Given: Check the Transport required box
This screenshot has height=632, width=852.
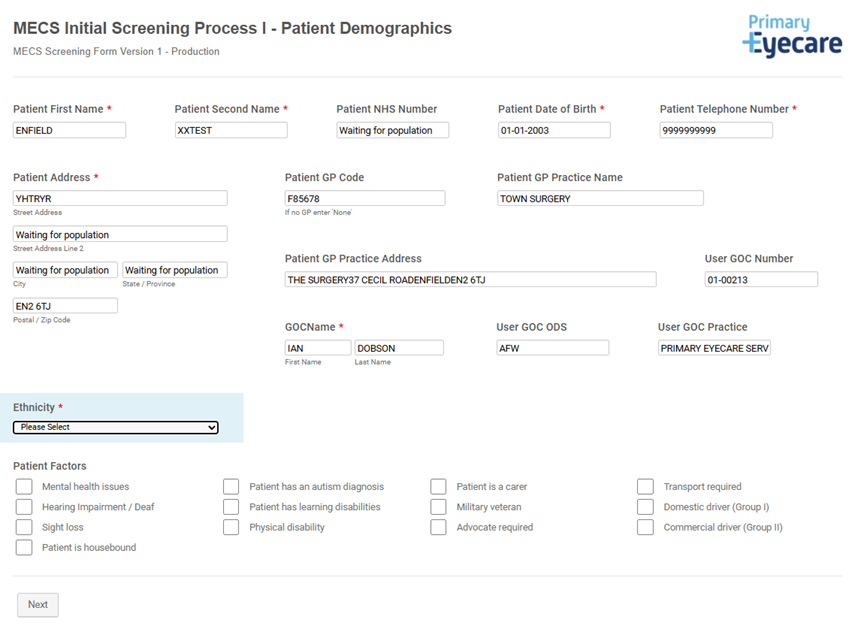Looking at the screenshot, I should [x=646, y=486].
